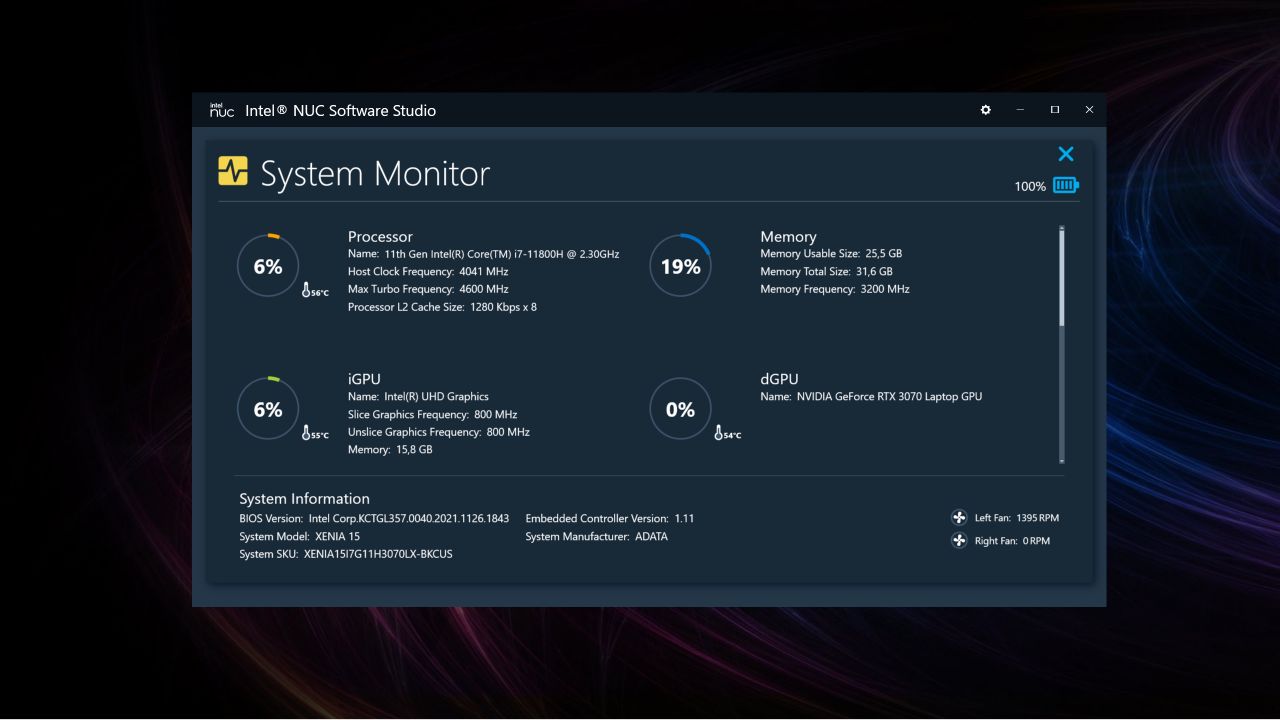Click the iGPU 6% usage gauge

click(268, 409)
